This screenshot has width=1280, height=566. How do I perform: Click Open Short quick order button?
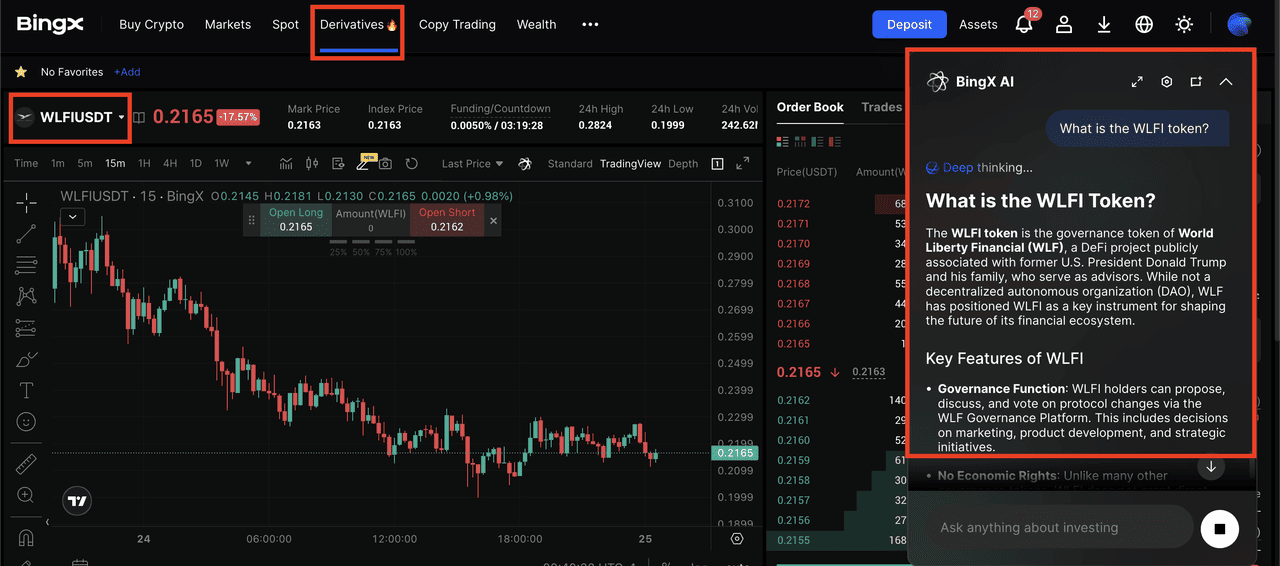click(447, 220)
